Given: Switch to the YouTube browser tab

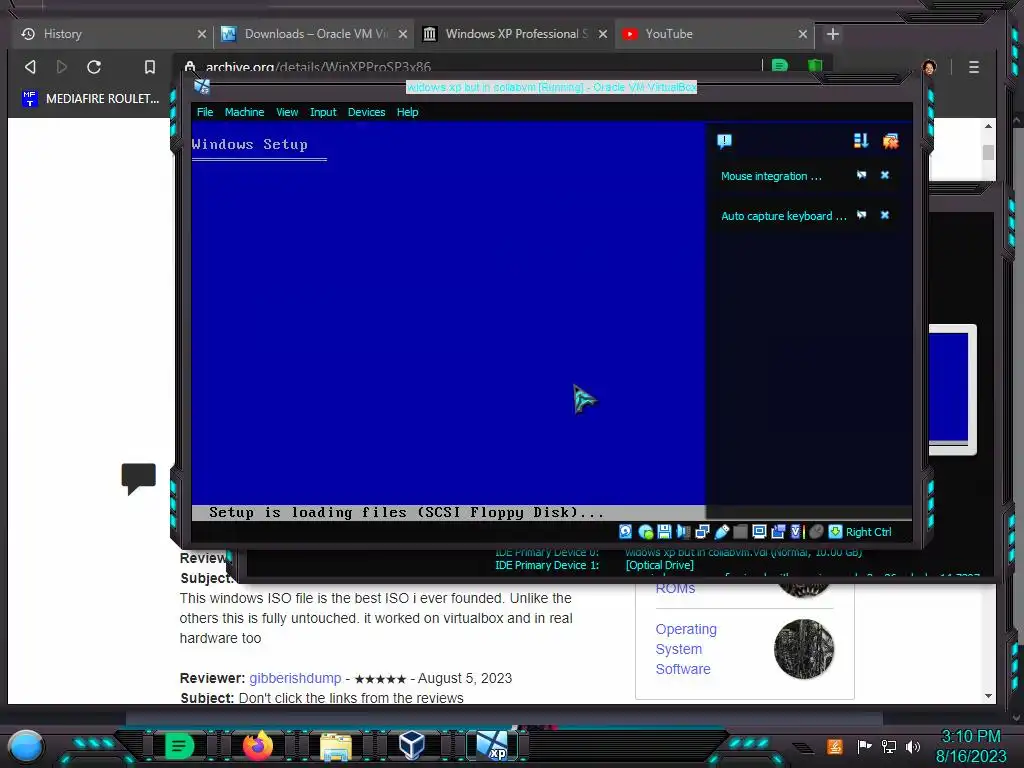Looking at the screenshot, I should coord(714,34).
